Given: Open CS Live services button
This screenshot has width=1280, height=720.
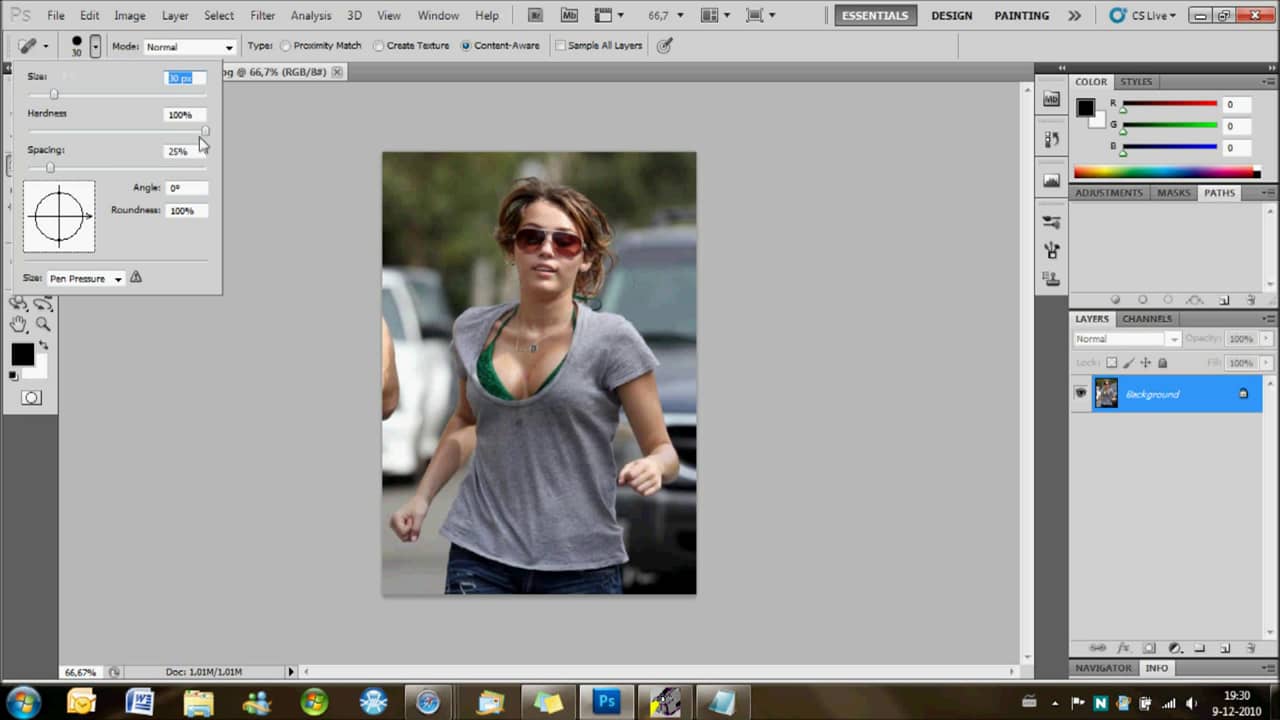Looking at the screenshot, I should [1145, 16].
